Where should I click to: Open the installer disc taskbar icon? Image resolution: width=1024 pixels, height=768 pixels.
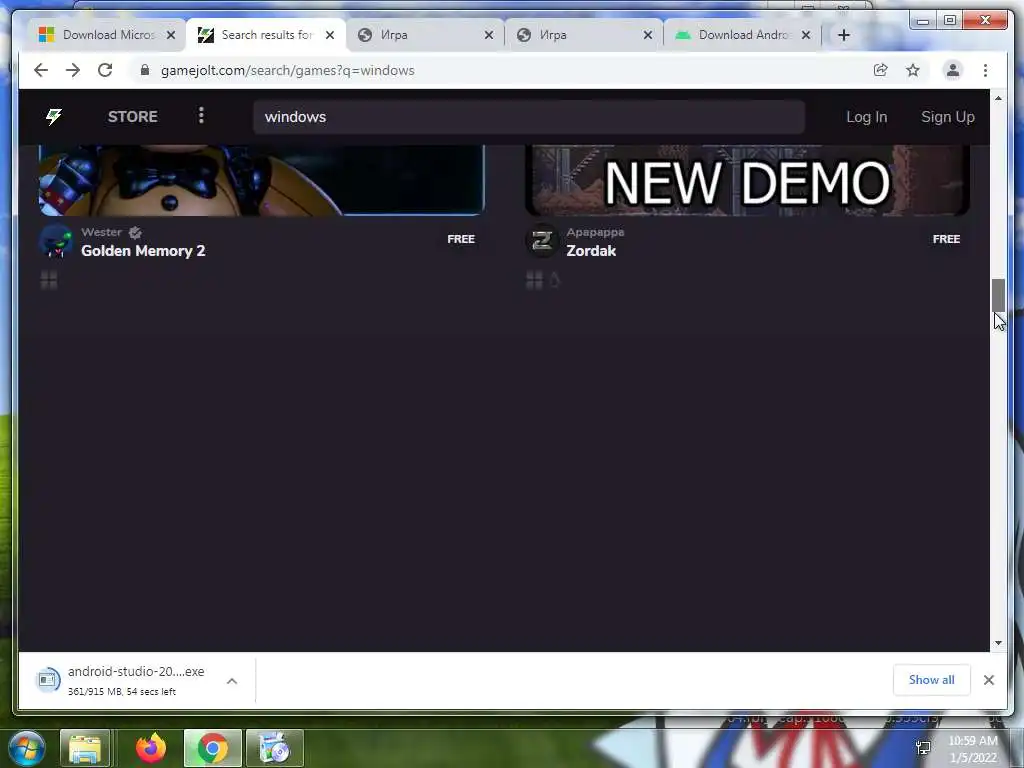[x=274, y=748]
